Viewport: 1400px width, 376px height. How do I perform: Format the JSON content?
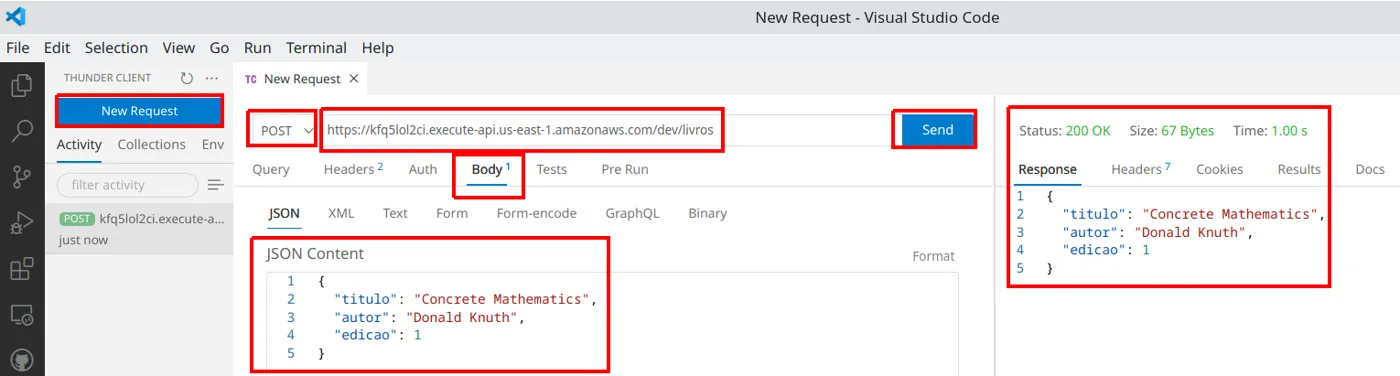(933, 256)
